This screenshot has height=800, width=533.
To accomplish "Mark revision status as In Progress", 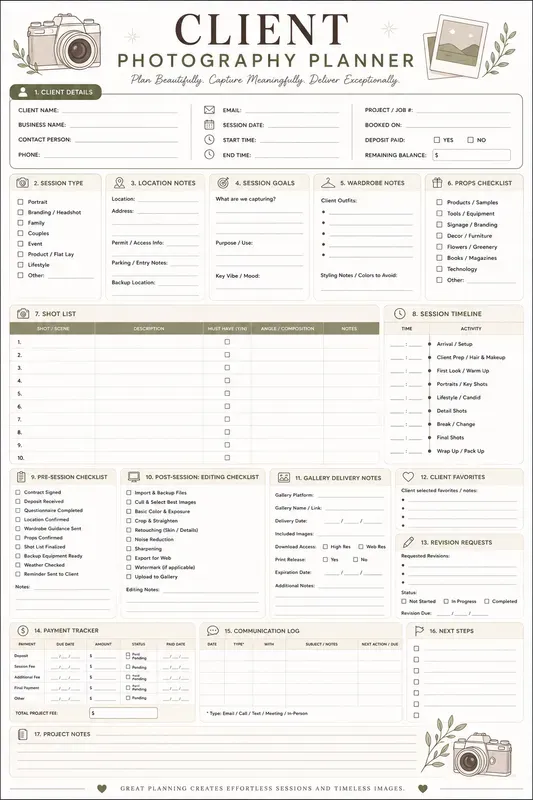I will [x=446, y=601].
